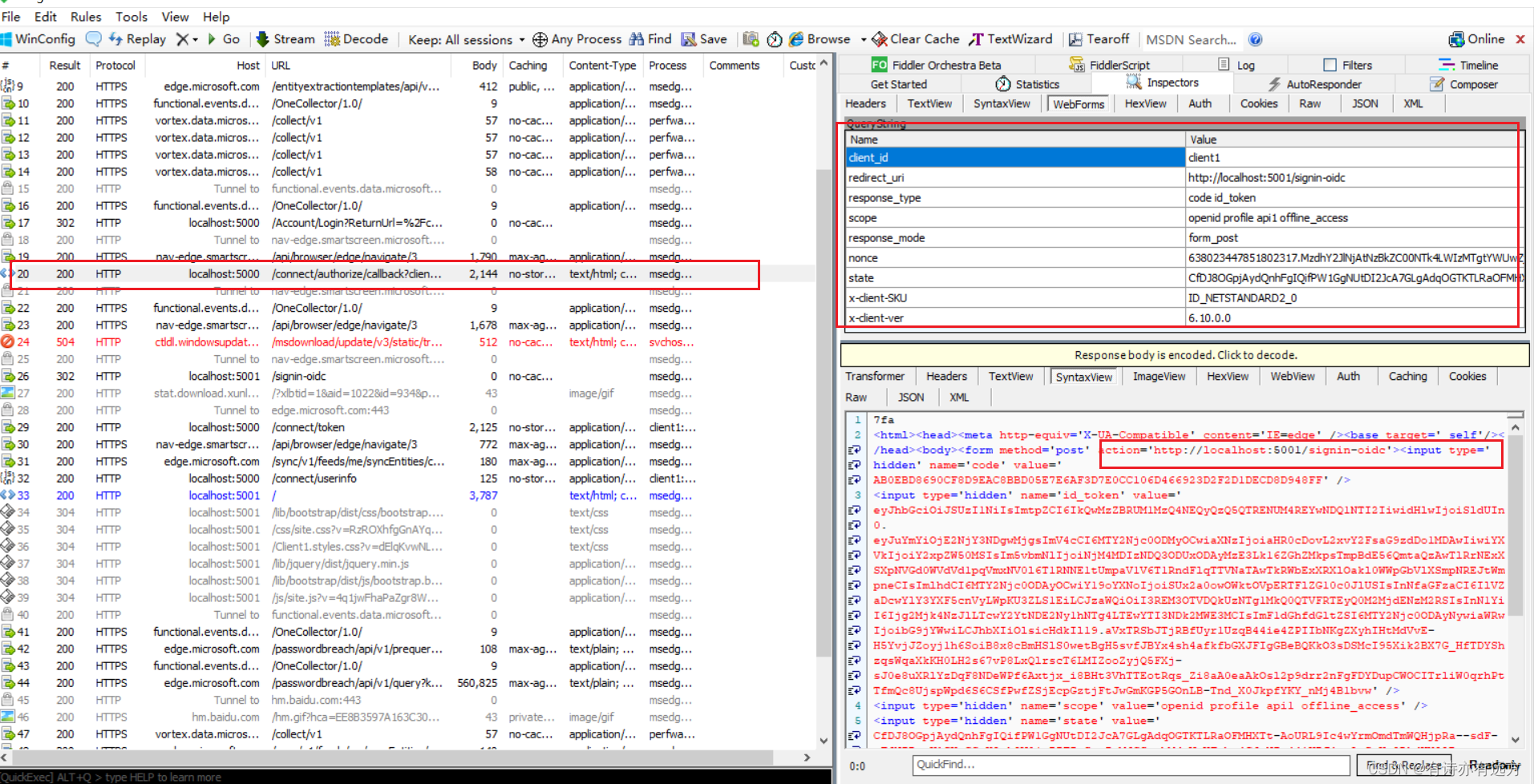Toggle Decode option in toolbar
Screen dimensions: 1534x784
tap(356, 38)
